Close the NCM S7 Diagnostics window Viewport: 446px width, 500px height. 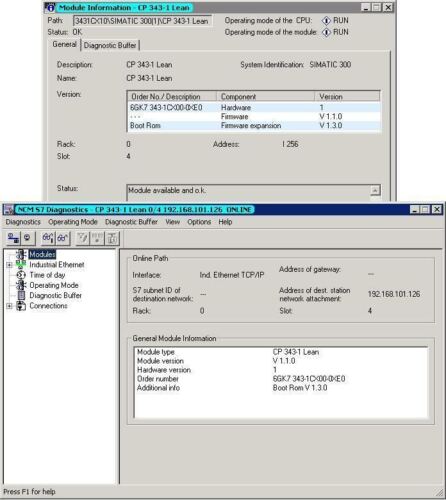coord(437,210)
